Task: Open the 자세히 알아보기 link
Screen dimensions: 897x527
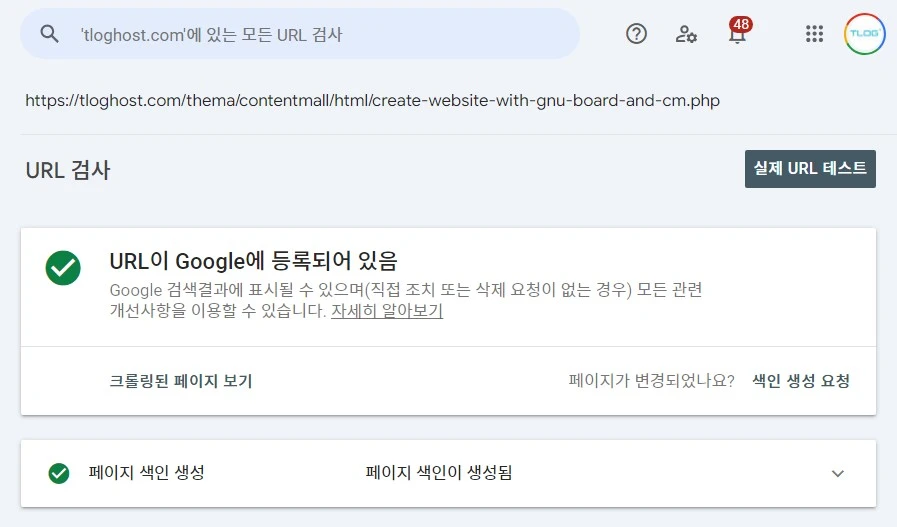Action: pyautogui.click(x=387, y=311)
